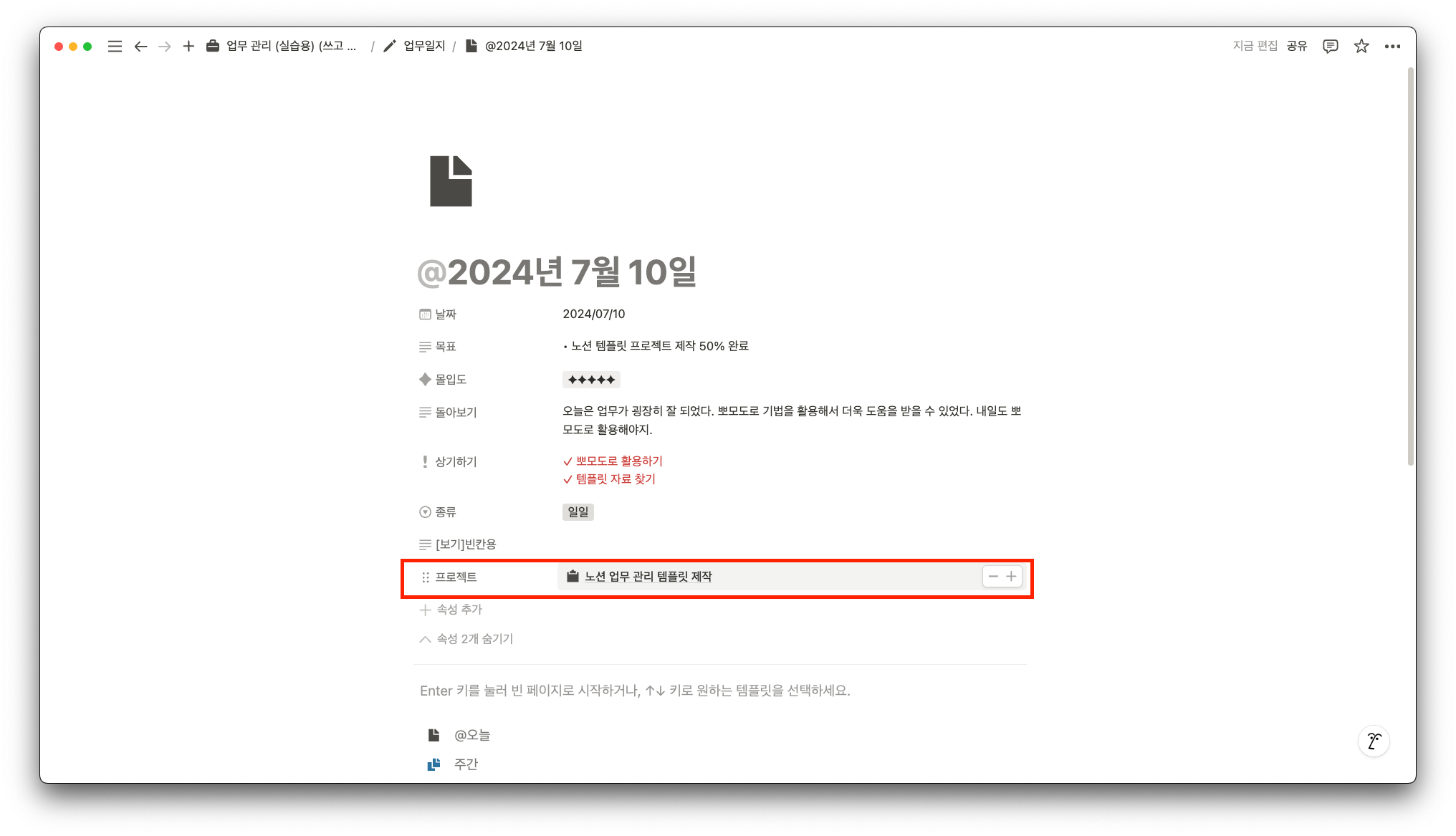This screenshot has width=1456, height=836.
Task: Star this page as favorite
Action: [x=1361, y=47]
